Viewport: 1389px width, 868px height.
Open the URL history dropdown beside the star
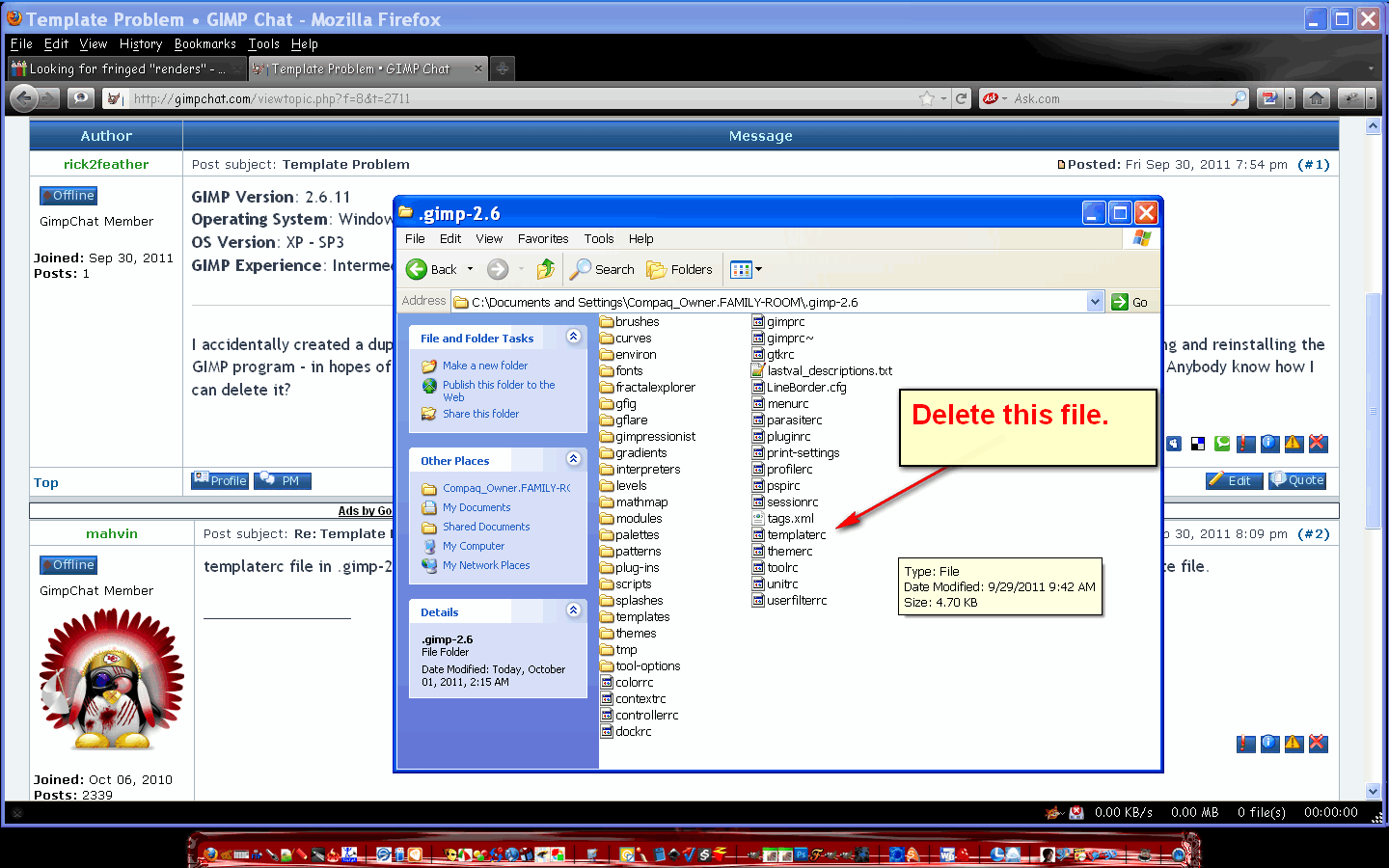point(943,98)
